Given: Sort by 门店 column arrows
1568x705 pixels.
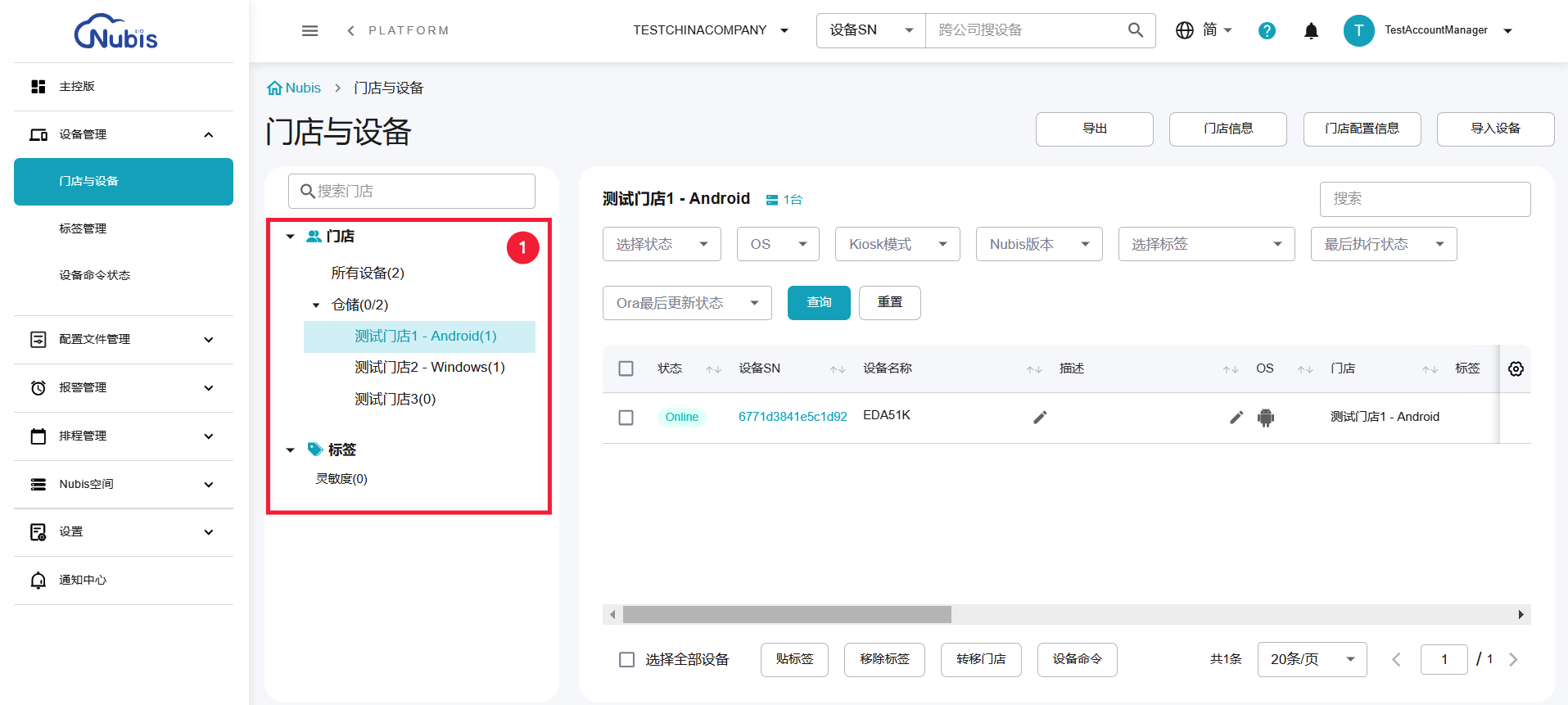Looking at the screenshot, I should point(1430,369).
